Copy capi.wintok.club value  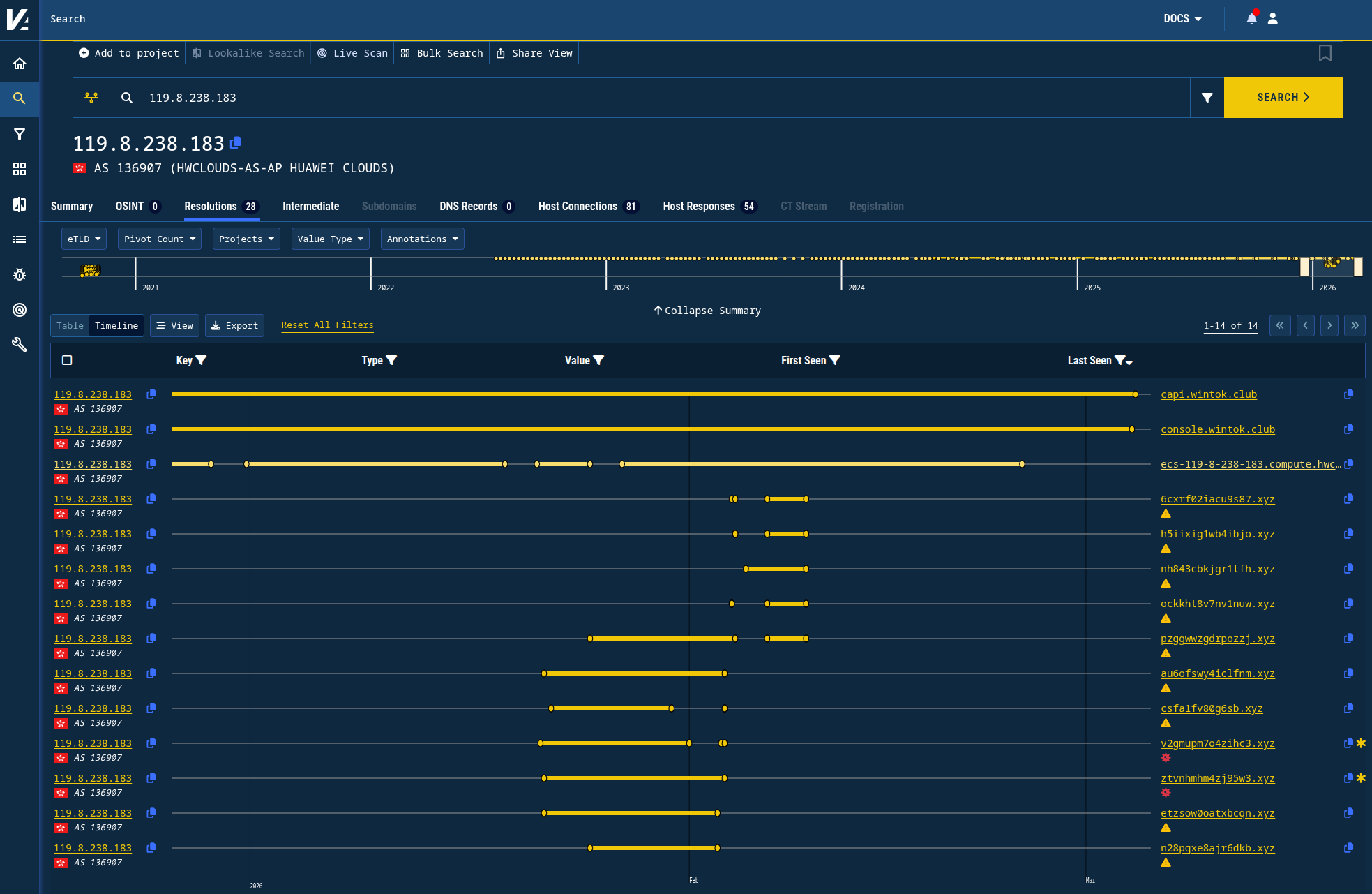1348,394
